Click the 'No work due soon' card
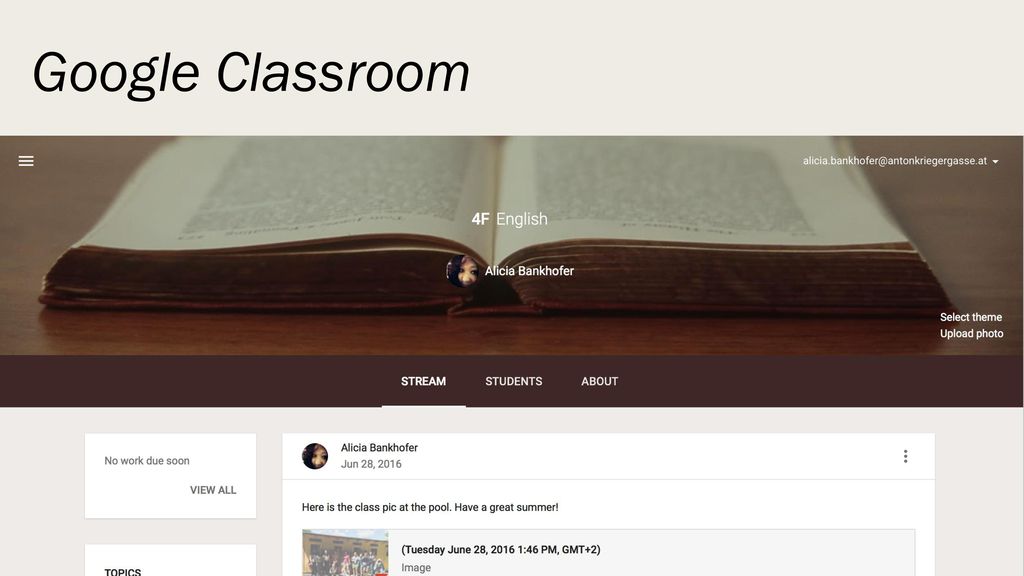 coord(170,476)
